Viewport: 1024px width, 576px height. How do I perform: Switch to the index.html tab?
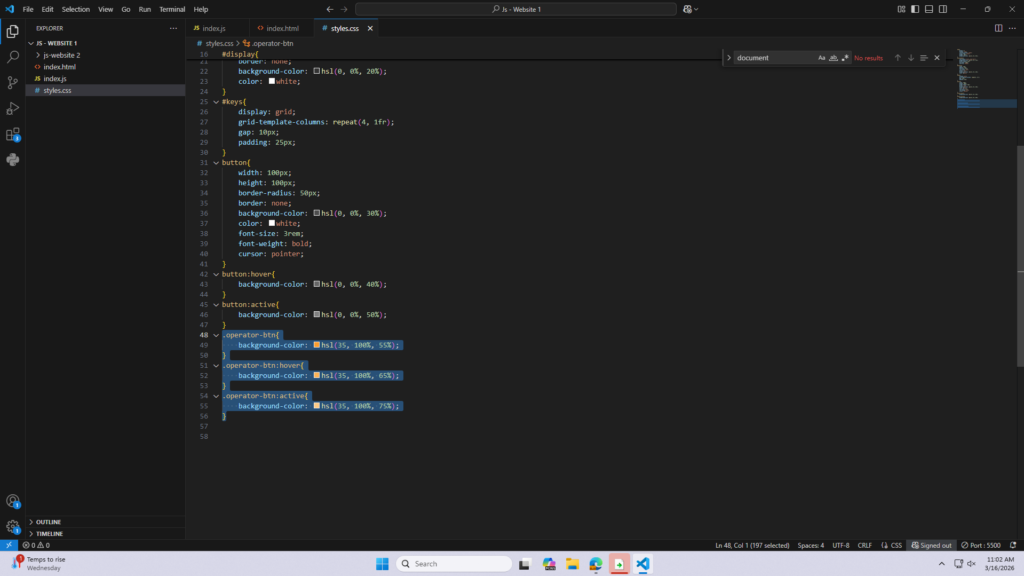click(282, 28)
